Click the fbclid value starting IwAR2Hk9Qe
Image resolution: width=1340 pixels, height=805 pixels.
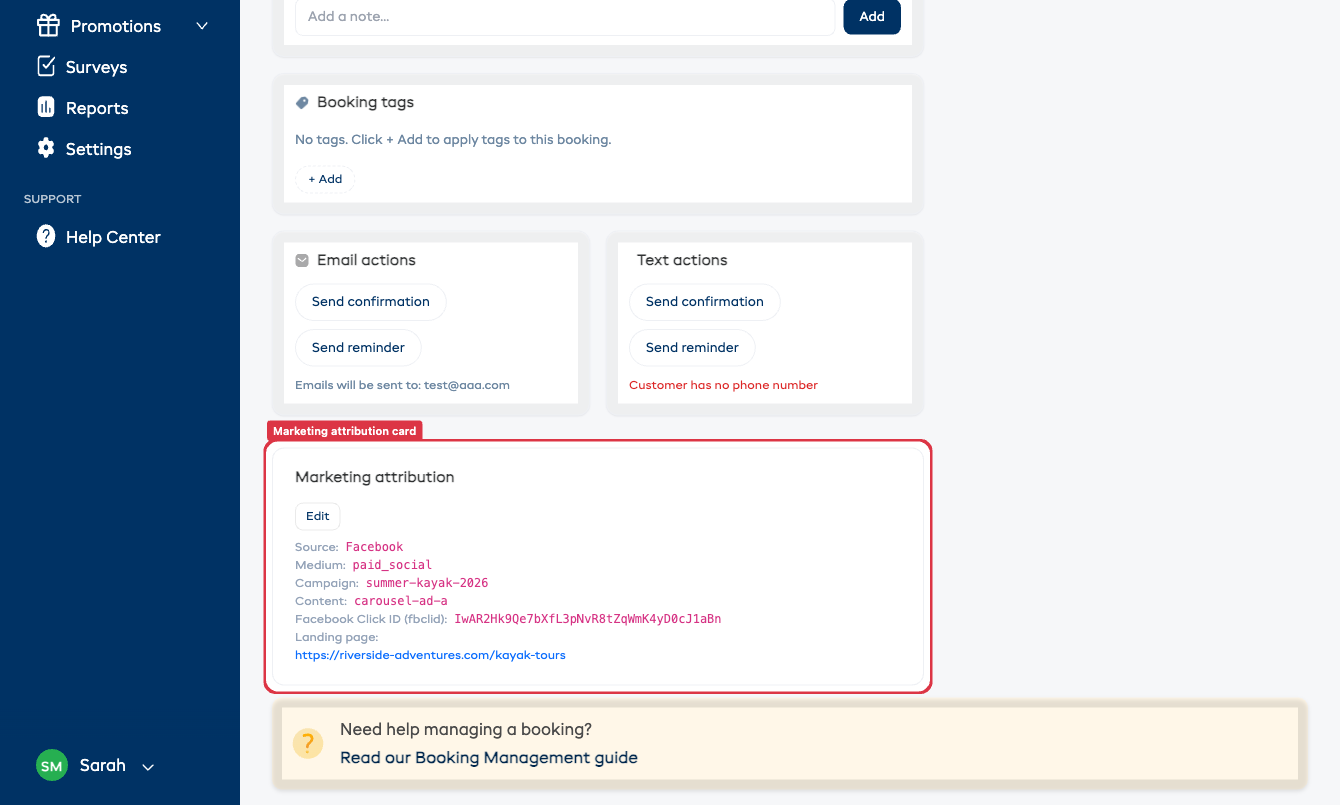click(588, 619)
